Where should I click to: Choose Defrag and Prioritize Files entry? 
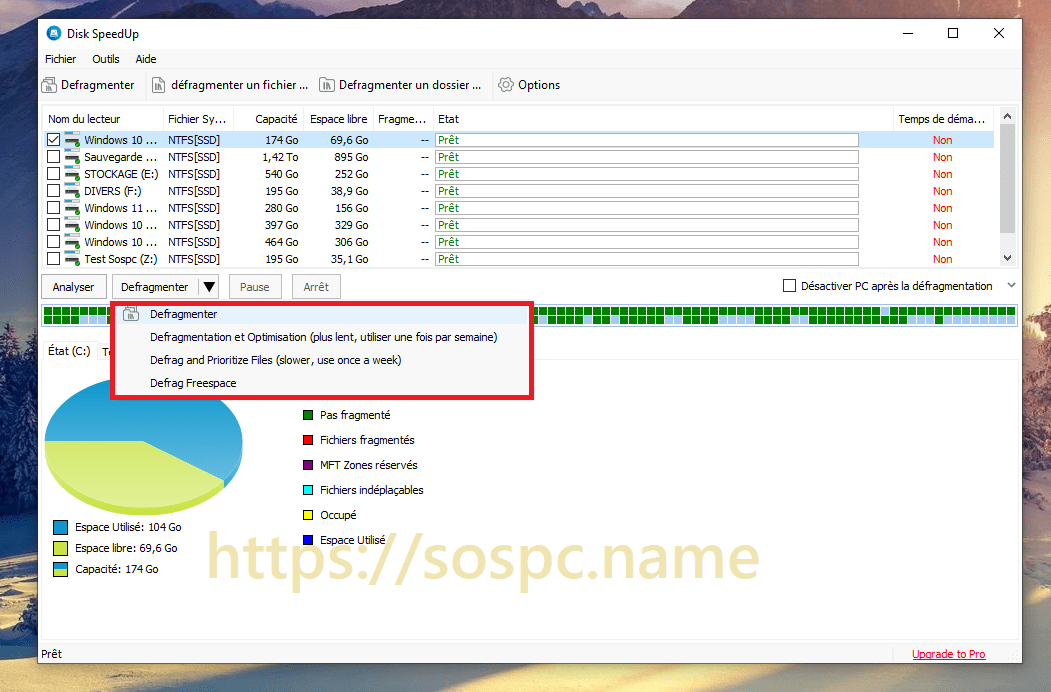[x=322, y=360]
